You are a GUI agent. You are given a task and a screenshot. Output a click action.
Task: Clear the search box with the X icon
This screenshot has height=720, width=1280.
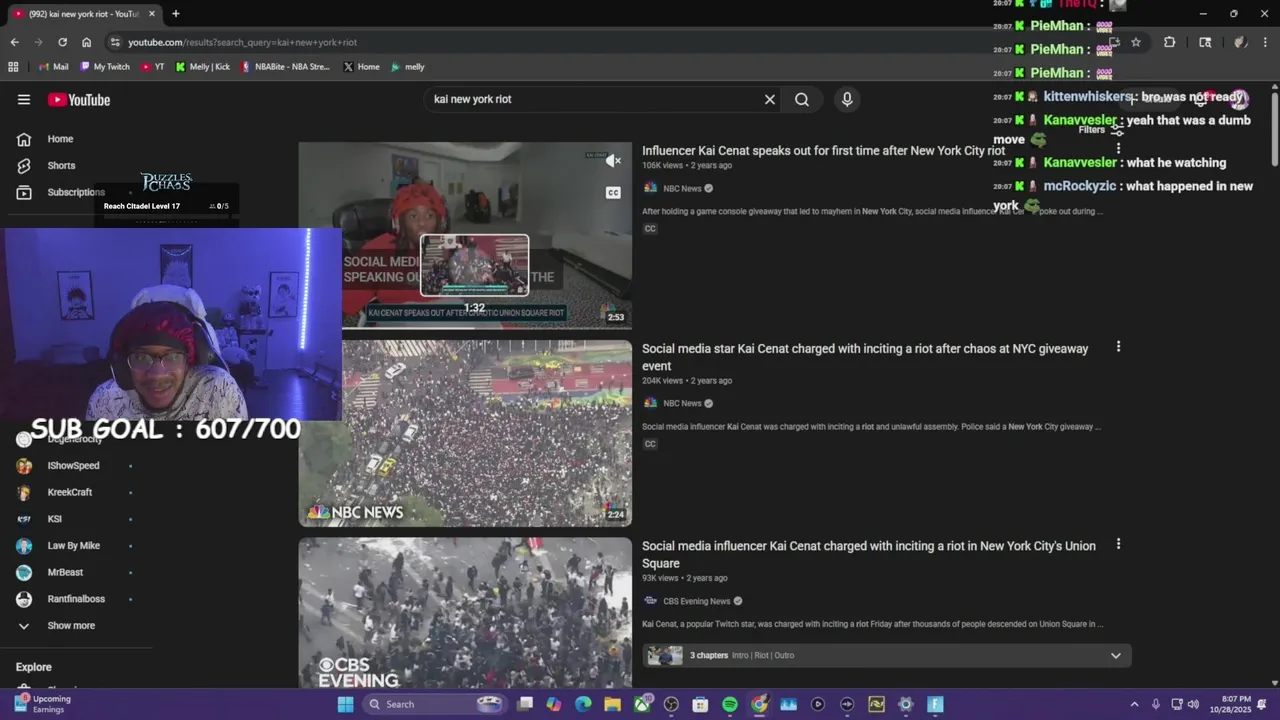click(770, 99)
